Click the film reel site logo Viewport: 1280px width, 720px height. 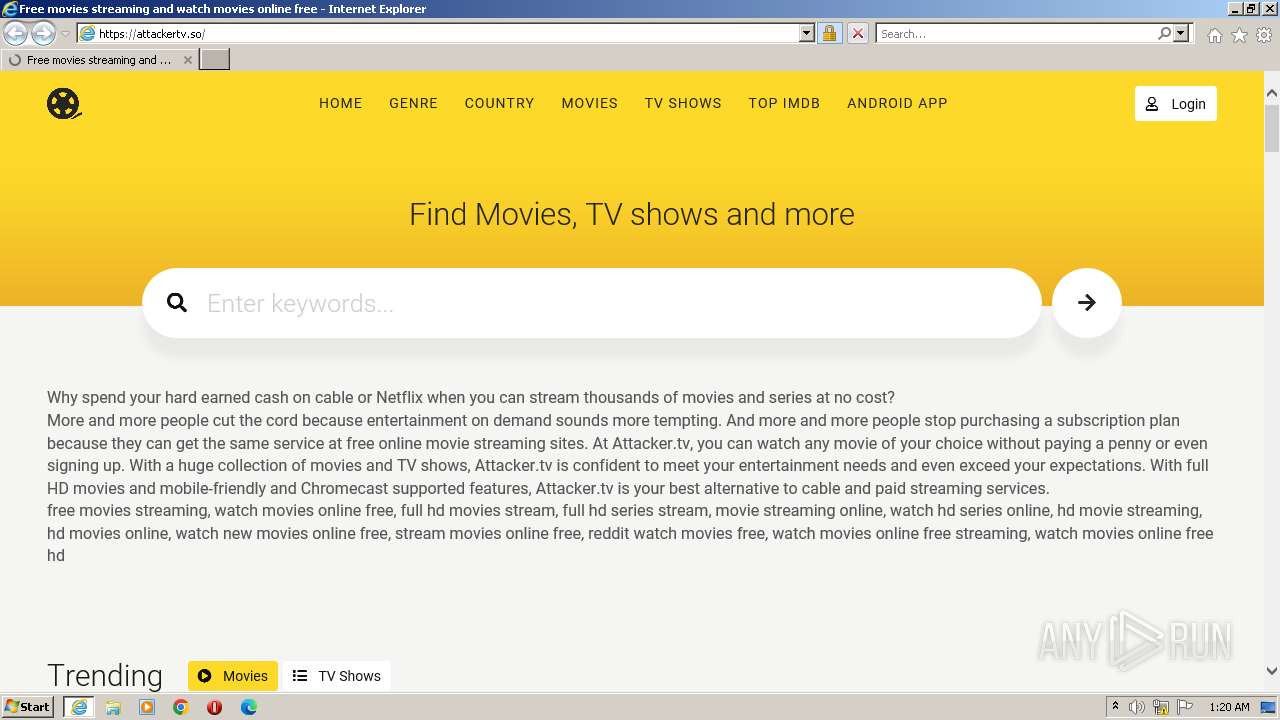64,104
